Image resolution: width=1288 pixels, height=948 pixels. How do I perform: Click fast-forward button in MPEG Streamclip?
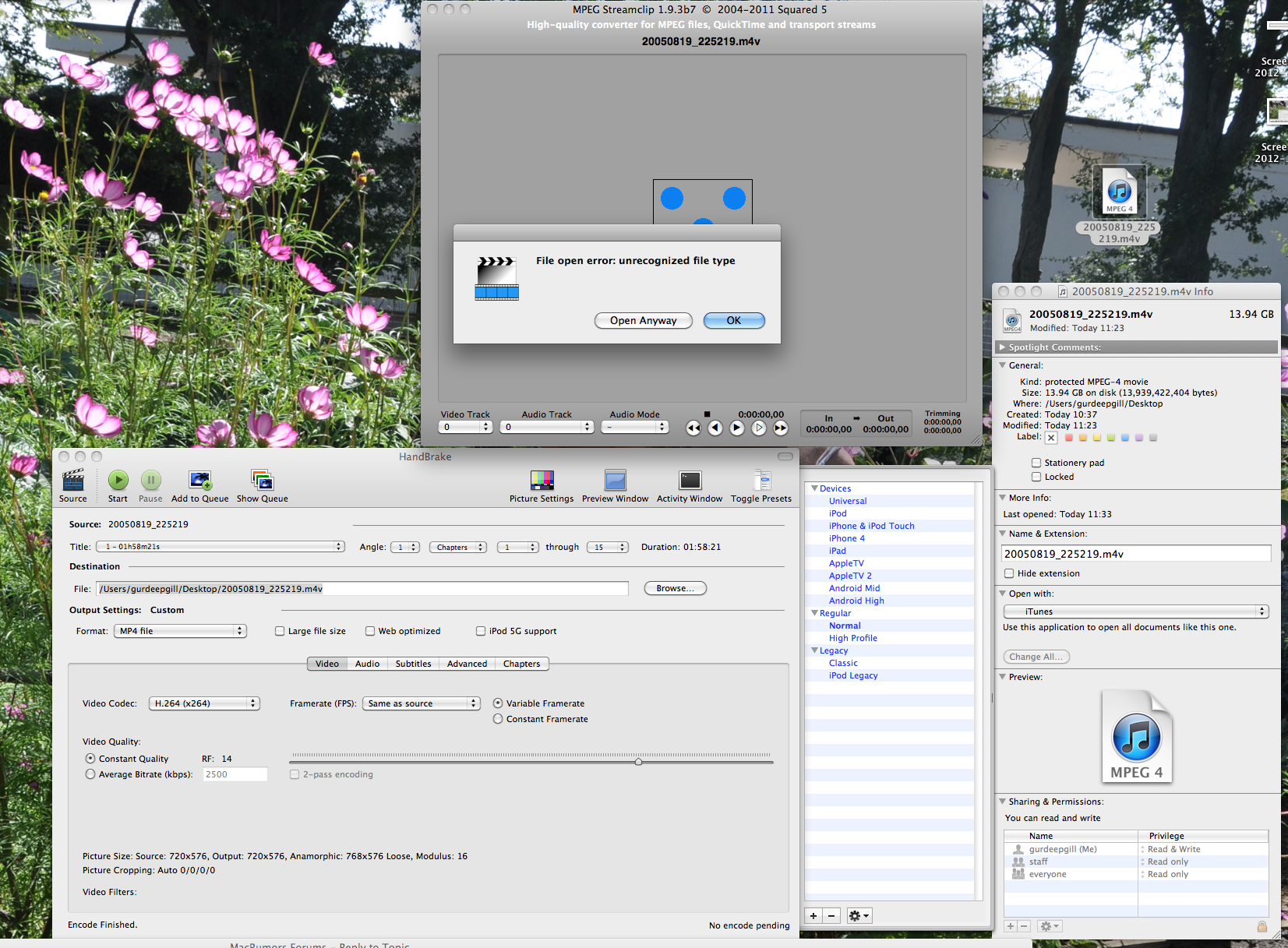[x=781, y=428]
